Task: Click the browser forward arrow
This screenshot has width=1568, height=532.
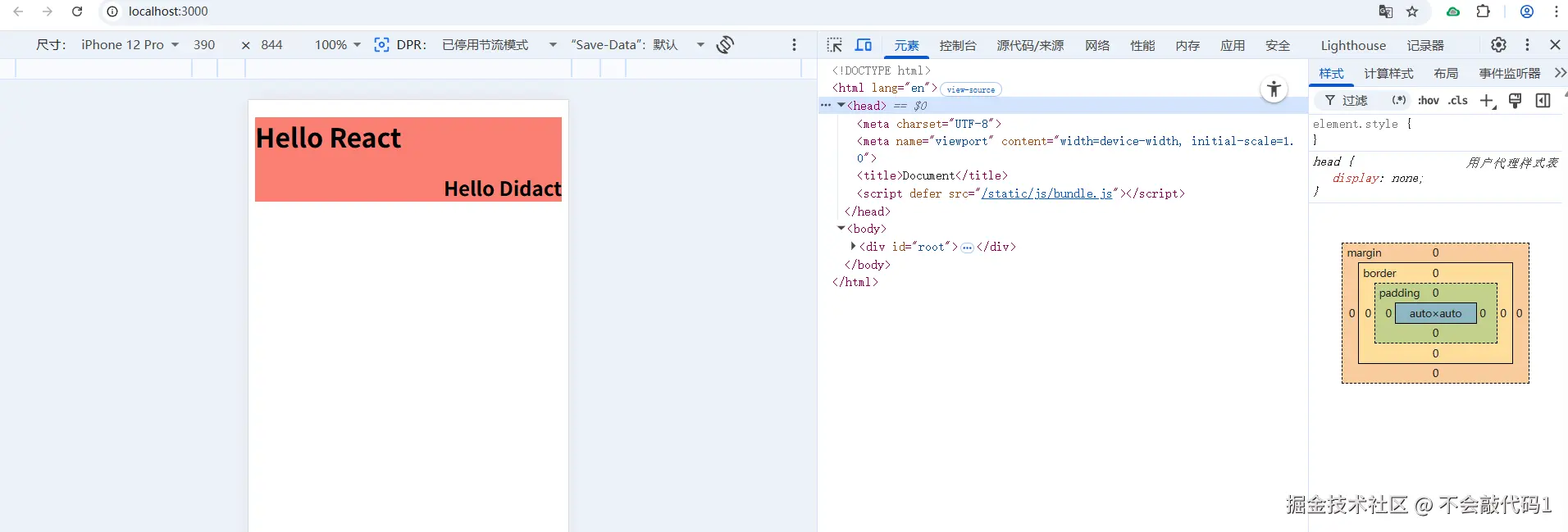Action: [48, 11]
